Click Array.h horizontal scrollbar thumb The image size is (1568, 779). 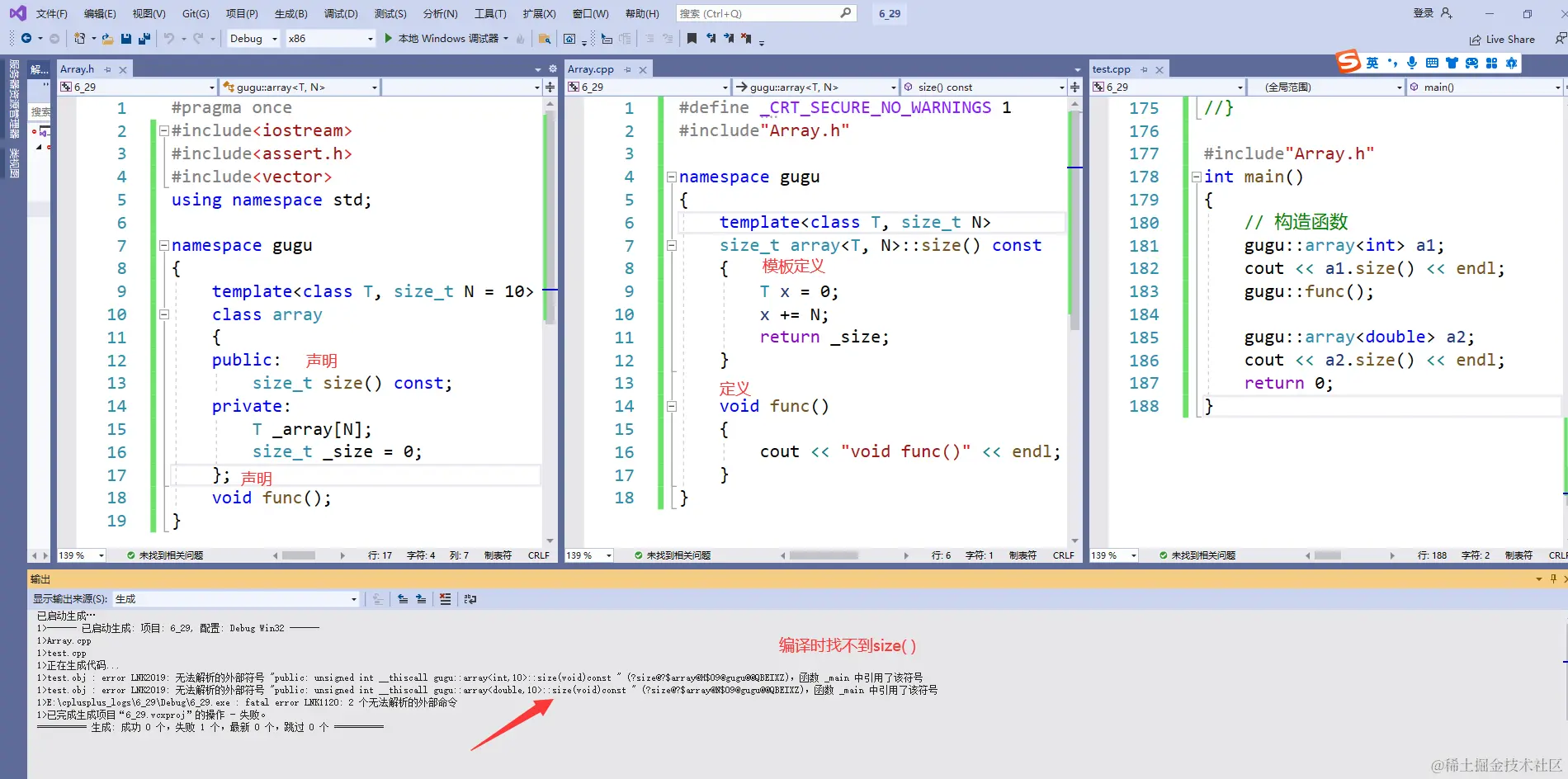(299, 555)
